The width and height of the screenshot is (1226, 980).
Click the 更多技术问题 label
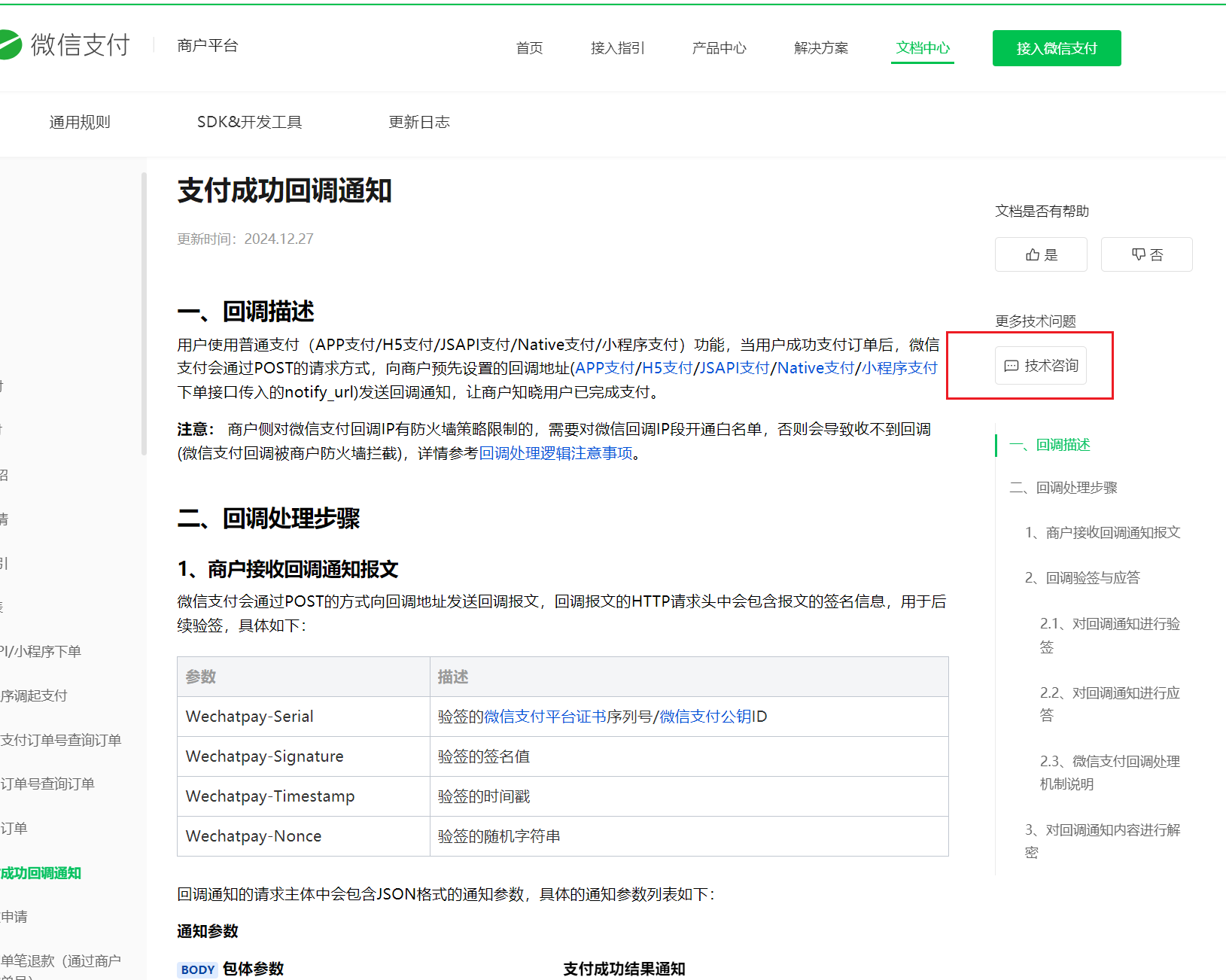pyautogui.click(x=1036, y=321)
